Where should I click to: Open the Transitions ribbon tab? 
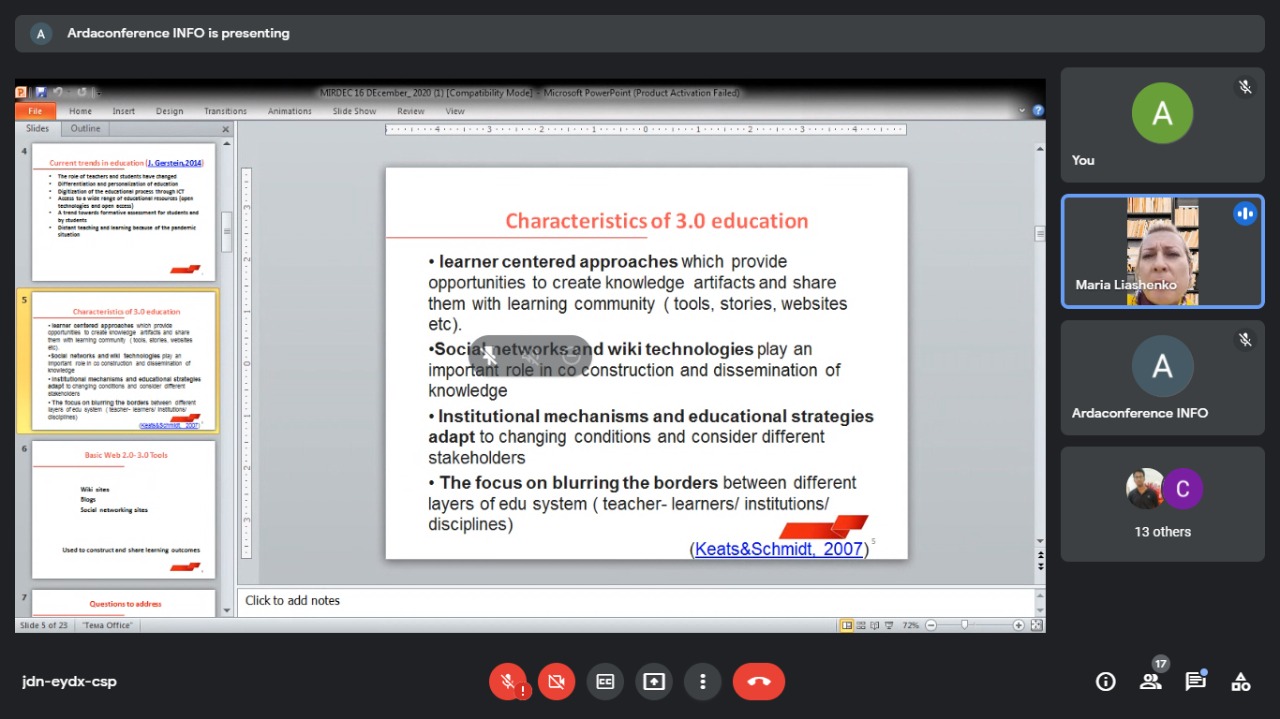(x=225, y=111)
